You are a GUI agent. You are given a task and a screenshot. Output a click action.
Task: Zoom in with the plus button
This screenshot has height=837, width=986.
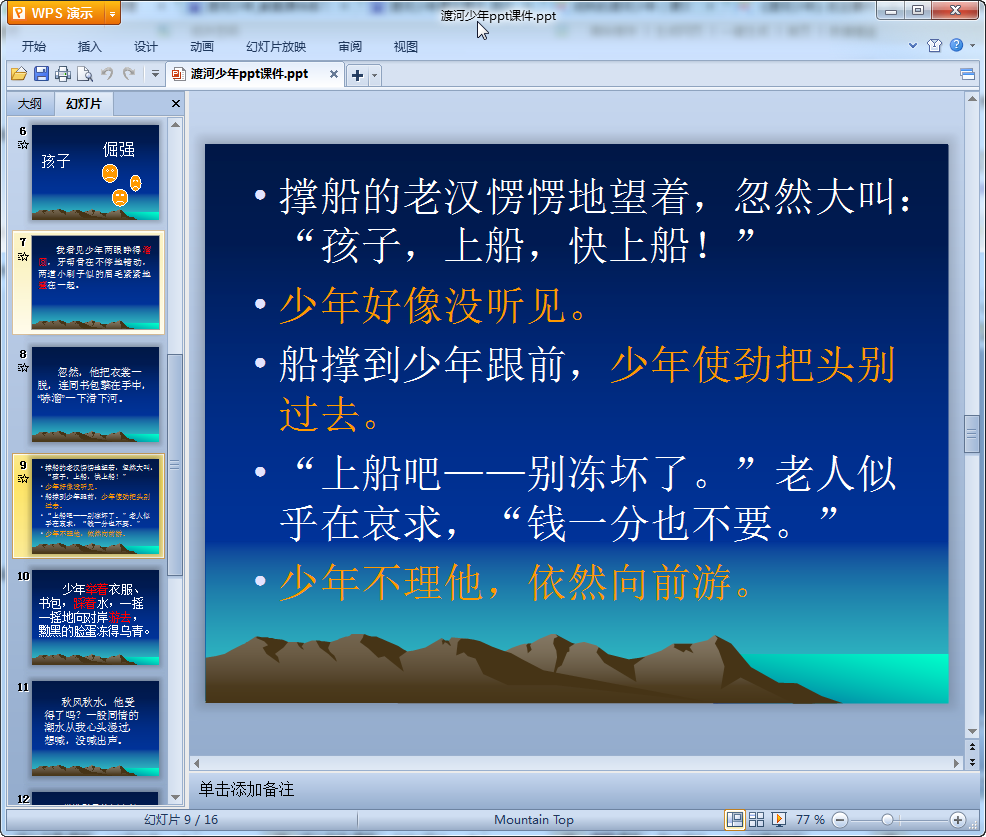(958, 820)
